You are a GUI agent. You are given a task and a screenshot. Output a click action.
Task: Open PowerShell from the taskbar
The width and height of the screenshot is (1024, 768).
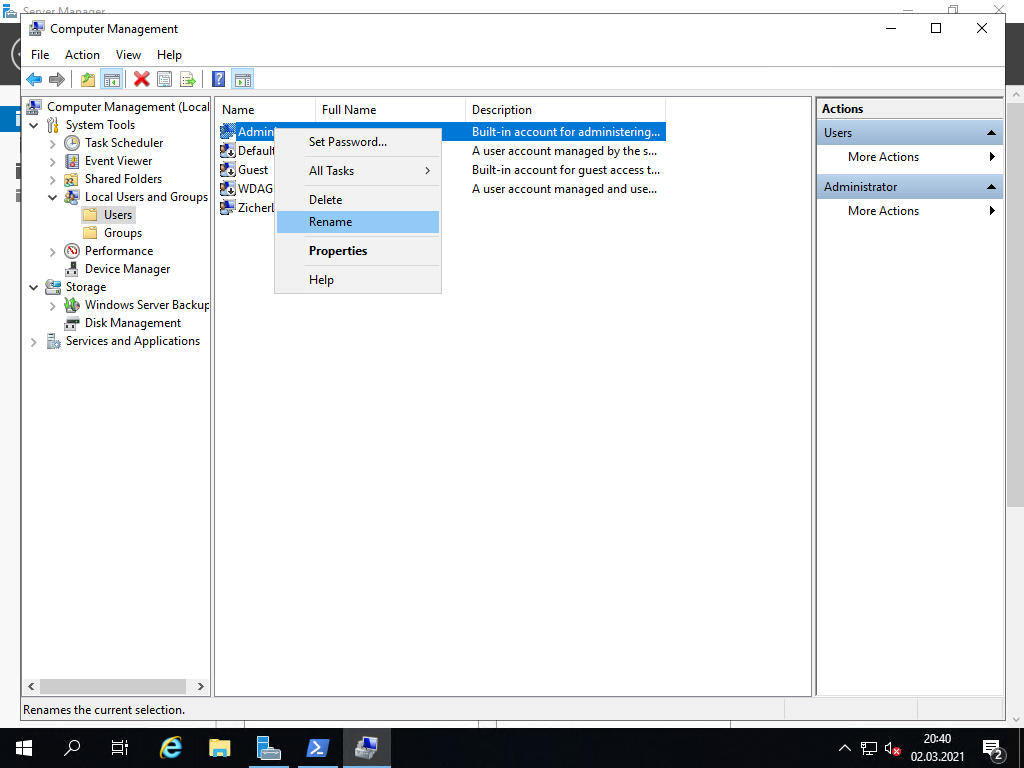(318, 747)
